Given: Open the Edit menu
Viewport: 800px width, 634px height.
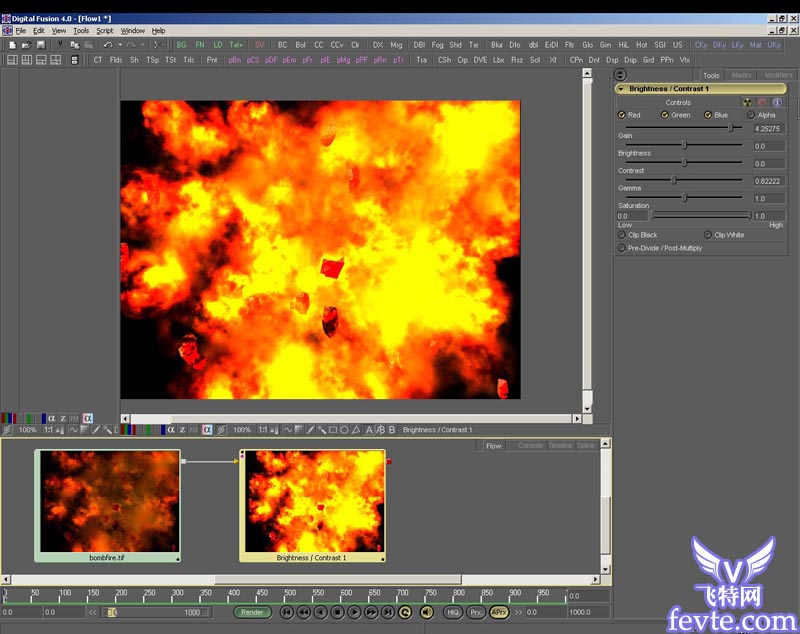Looking at the screenshot, I should (x=39, y=31).
